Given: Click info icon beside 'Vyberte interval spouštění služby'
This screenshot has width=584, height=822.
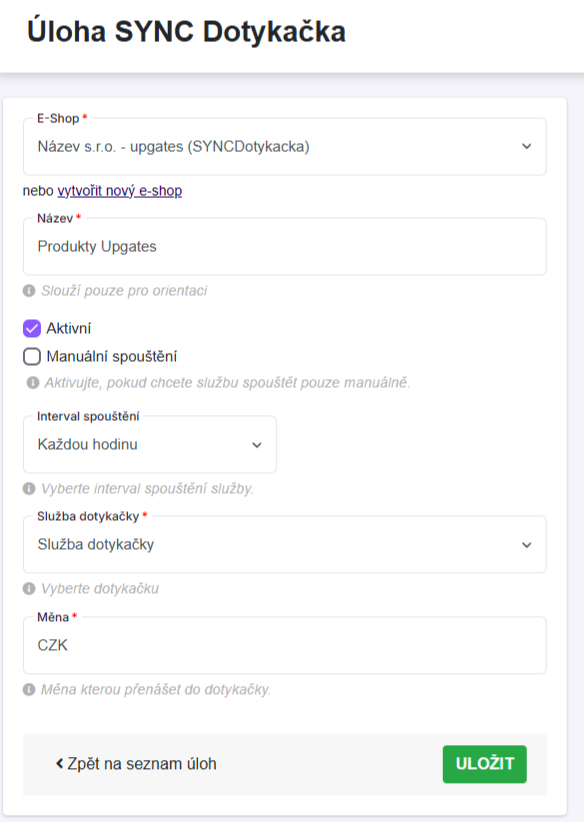Looking at the screenshot, I should (29, 489).
